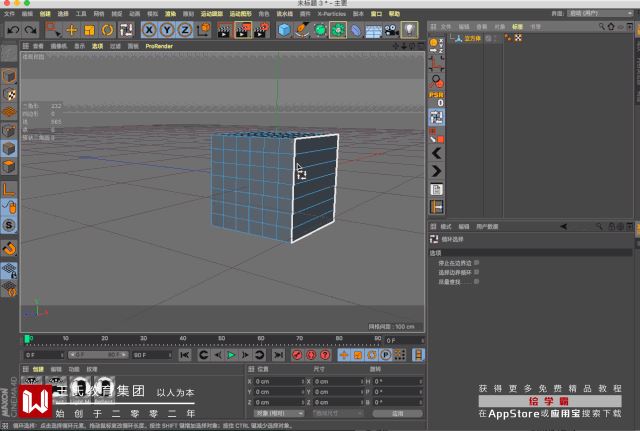
Task: Click the X position input field
Action: pos(275,382)
